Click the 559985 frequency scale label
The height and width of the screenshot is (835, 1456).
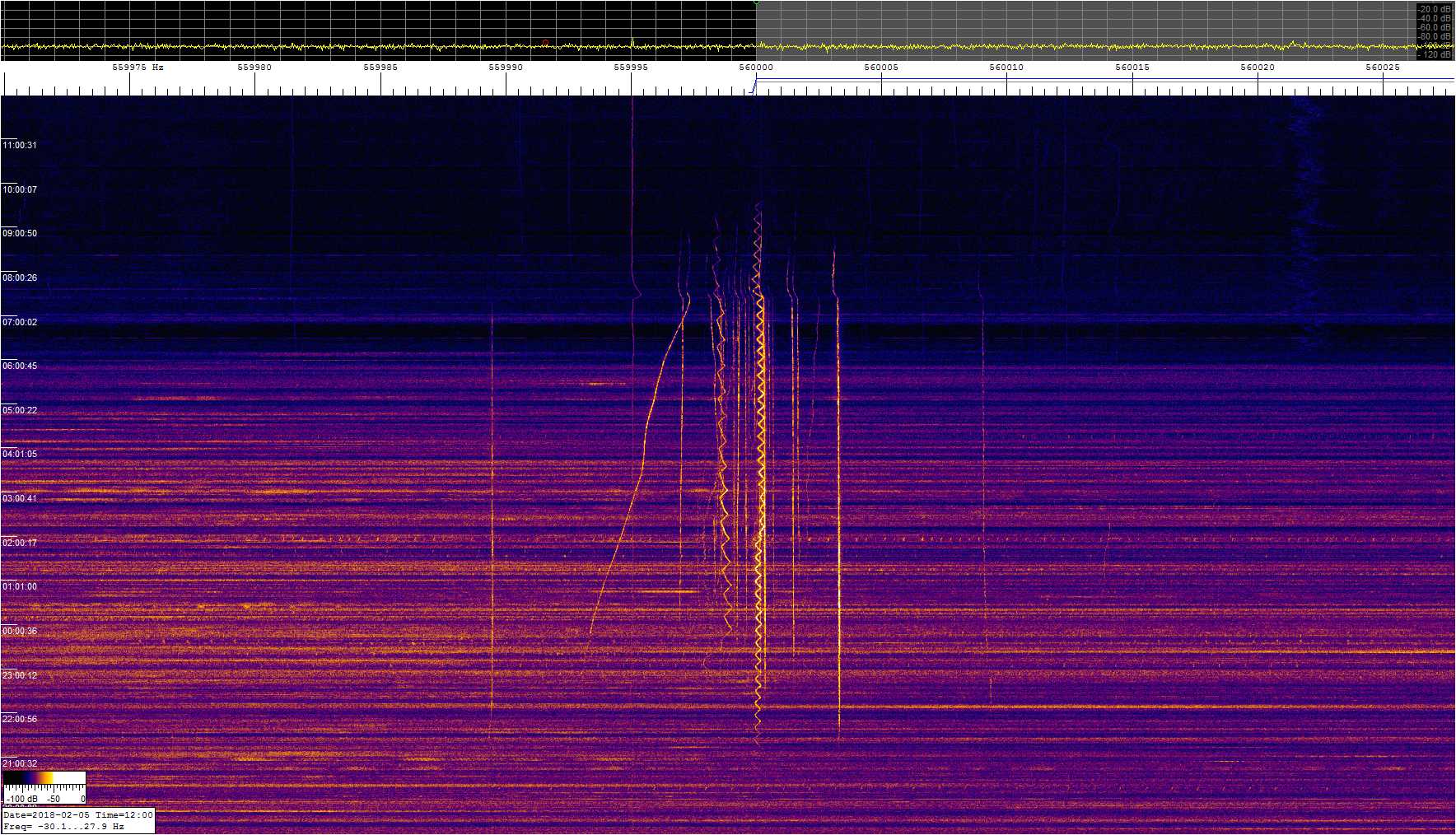tap(380, 68)
